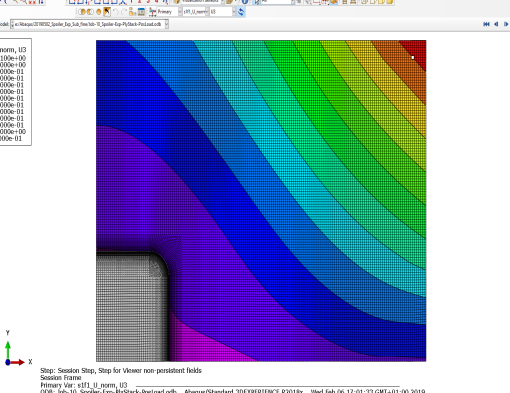
Task: Expand the ODB file path dropdown arrow
Action: pyautogui.click(x=167, y=24)
